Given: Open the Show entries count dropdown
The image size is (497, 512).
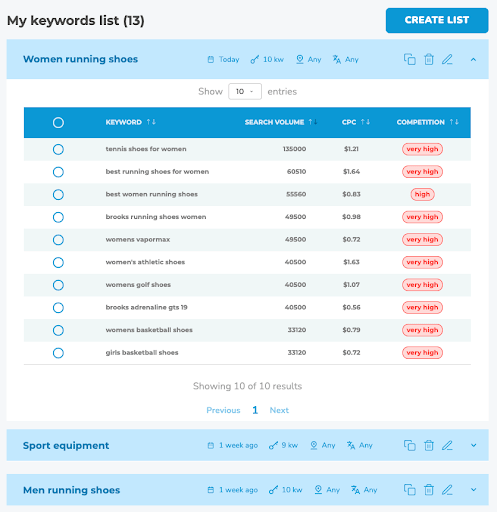Looking at the screenshot, I should click(245, 91).
